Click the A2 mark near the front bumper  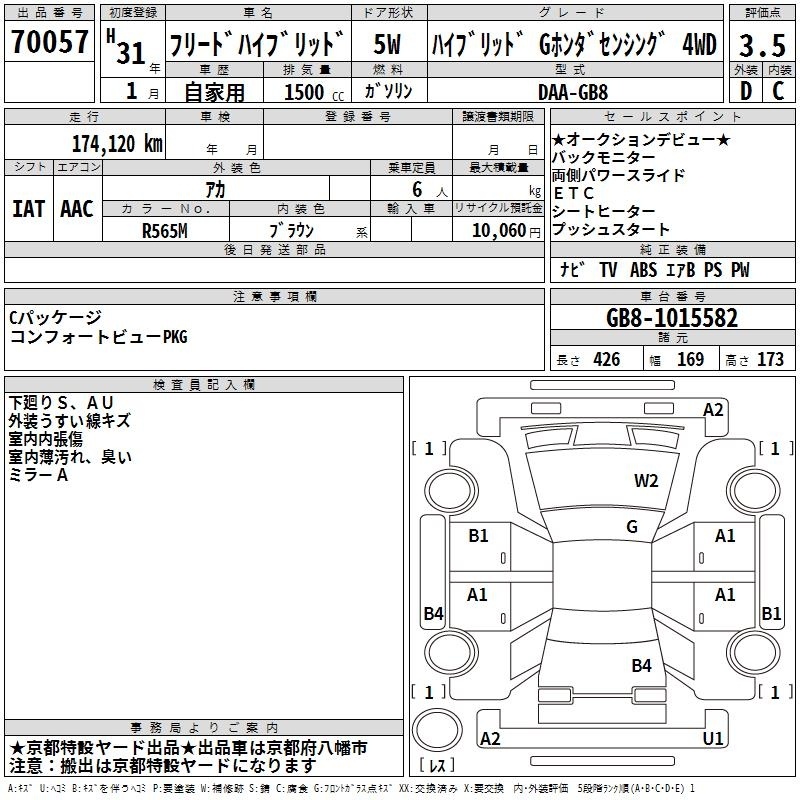(x=713, y=409)
